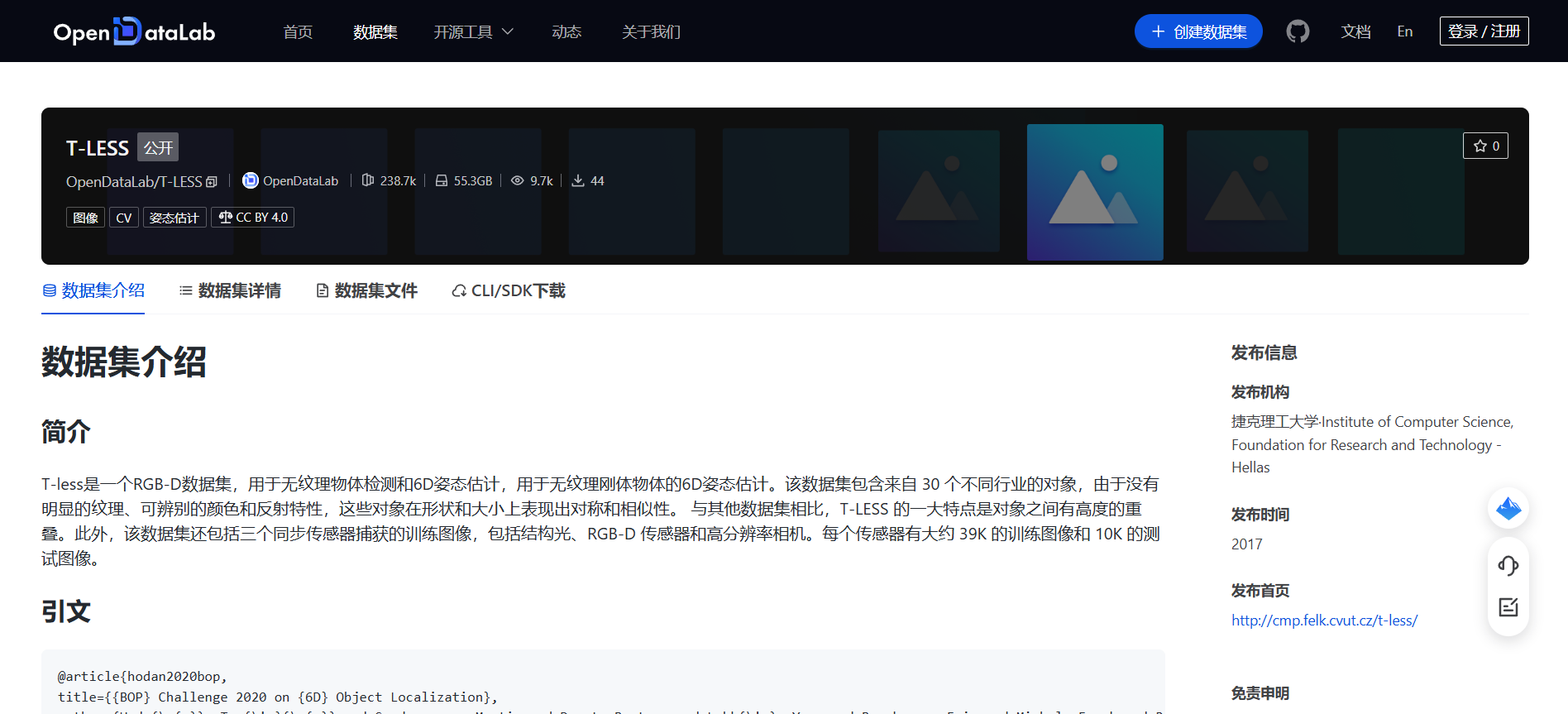Click the 免责申明 heading

click(1260, 692)
